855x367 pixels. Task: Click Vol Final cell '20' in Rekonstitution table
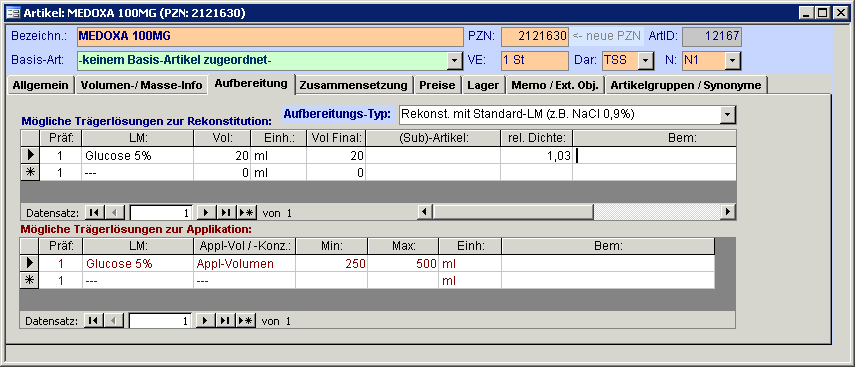[x=336, y=155]
